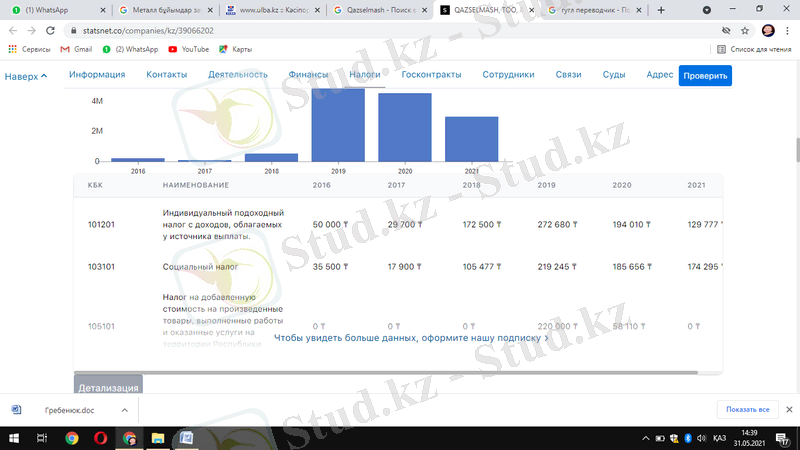Go to the Сотрудники section
The width and height of the screenshot is (800, 450).
[x=509, y=74]
